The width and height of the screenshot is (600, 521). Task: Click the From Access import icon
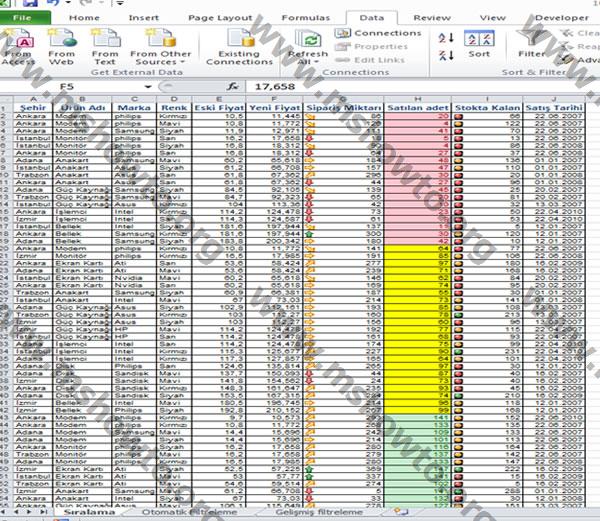[x=17, y=47]
